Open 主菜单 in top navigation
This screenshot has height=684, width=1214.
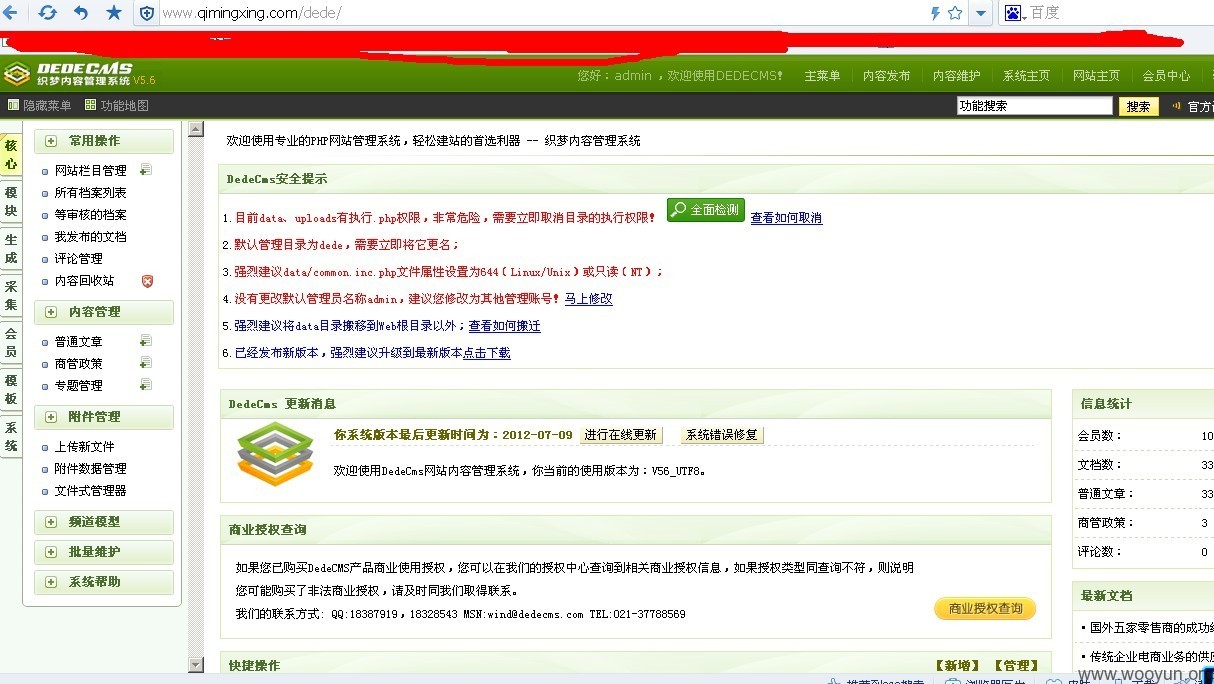[822, 76]
